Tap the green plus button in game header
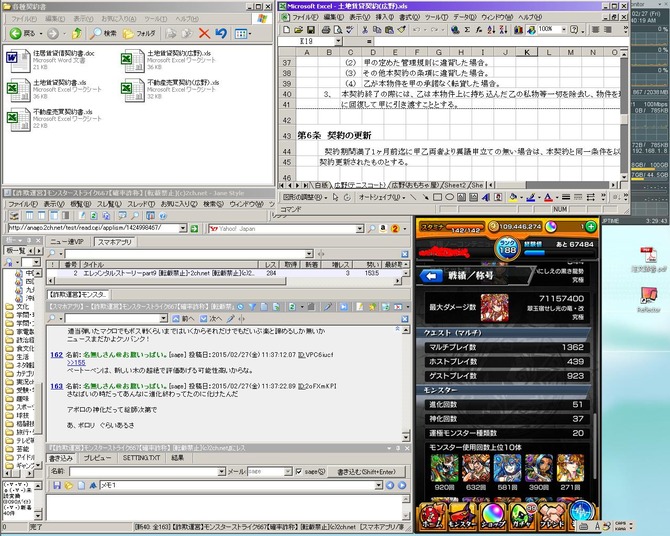This screenshot has height=536, width=670. pos(591,227)
